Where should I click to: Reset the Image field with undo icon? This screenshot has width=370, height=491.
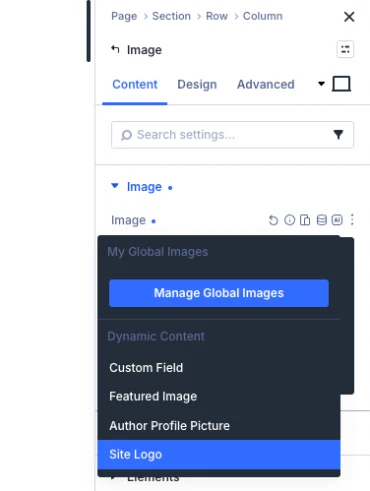[273, 220]
